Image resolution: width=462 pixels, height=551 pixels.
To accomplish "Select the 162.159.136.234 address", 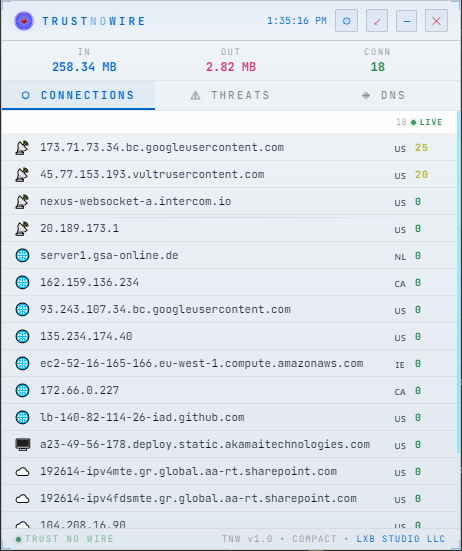I will (x=89, y=283).
